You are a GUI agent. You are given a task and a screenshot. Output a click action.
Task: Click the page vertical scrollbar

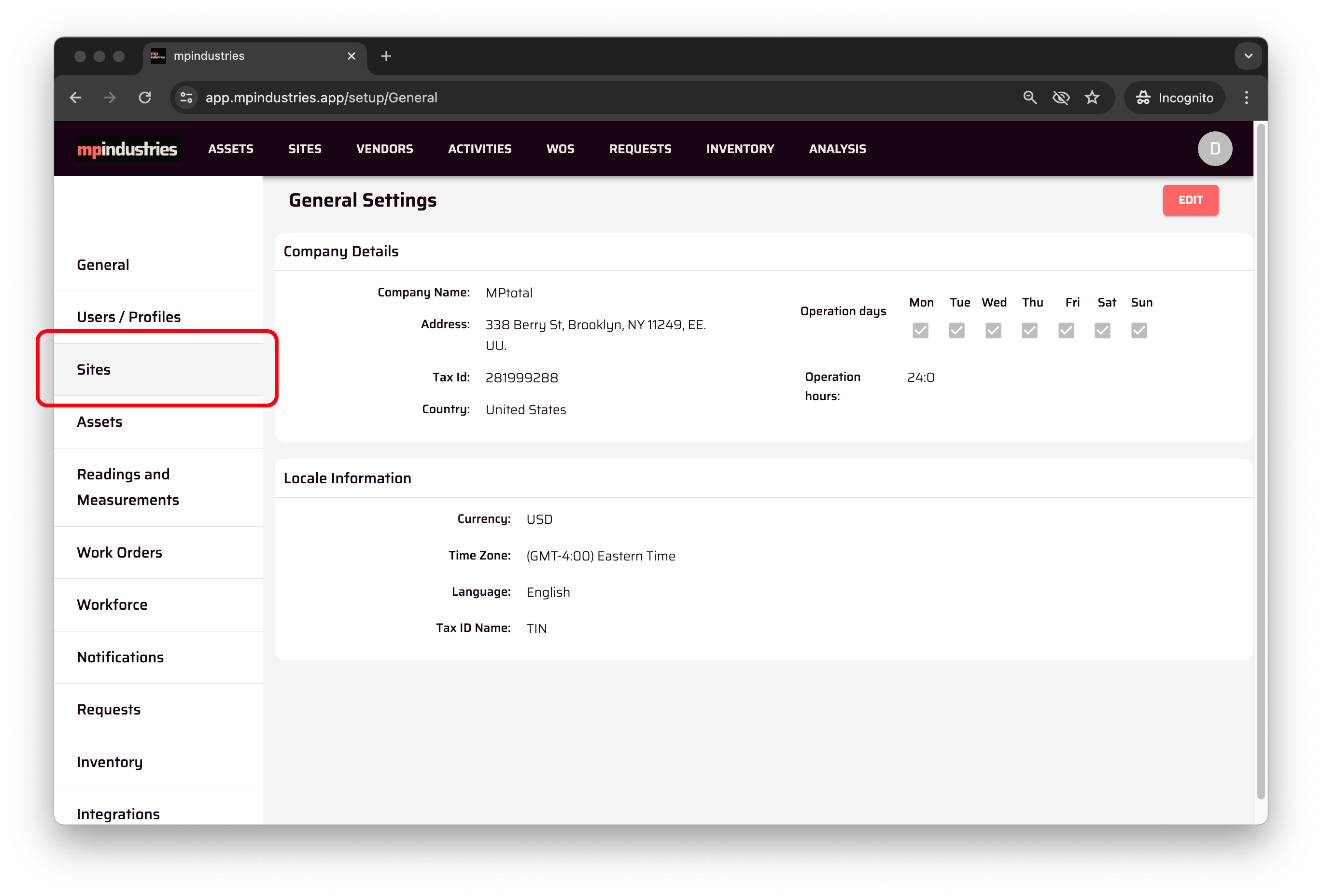coord(1260,461)
